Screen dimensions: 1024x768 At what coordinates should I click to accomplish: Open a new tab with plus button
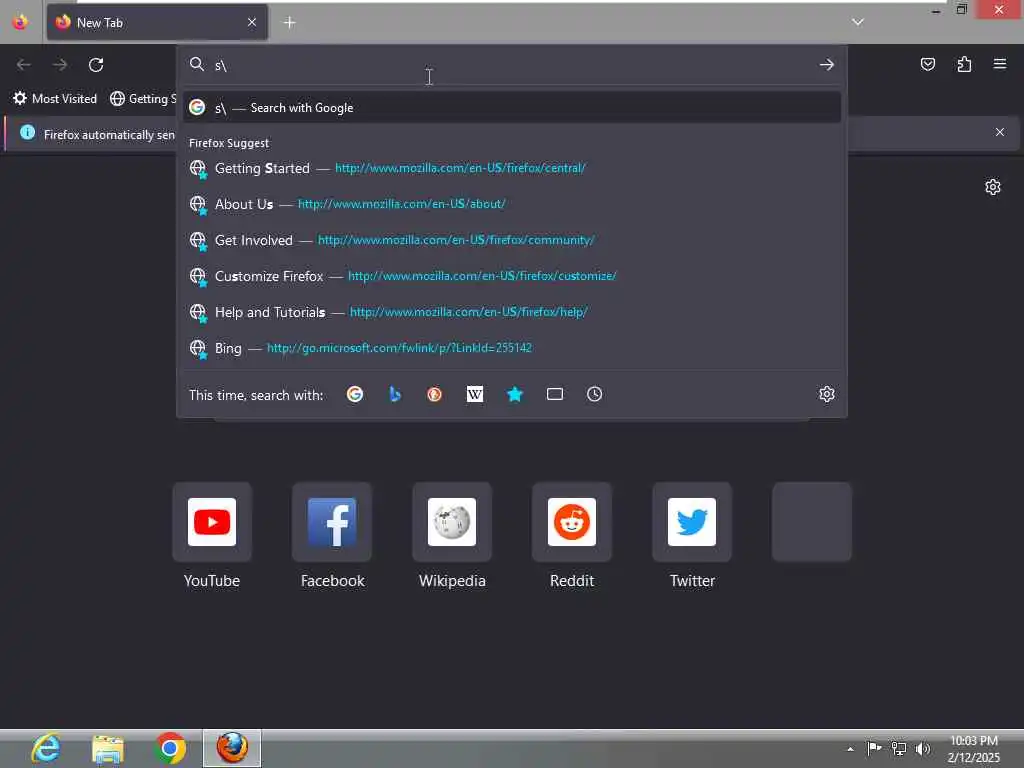tap(289, 22)
